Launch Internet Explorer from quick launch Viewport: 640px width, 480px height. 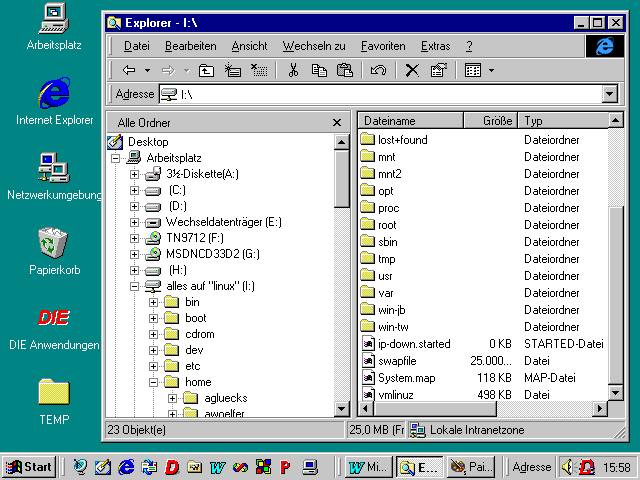[x=126, y=467]
